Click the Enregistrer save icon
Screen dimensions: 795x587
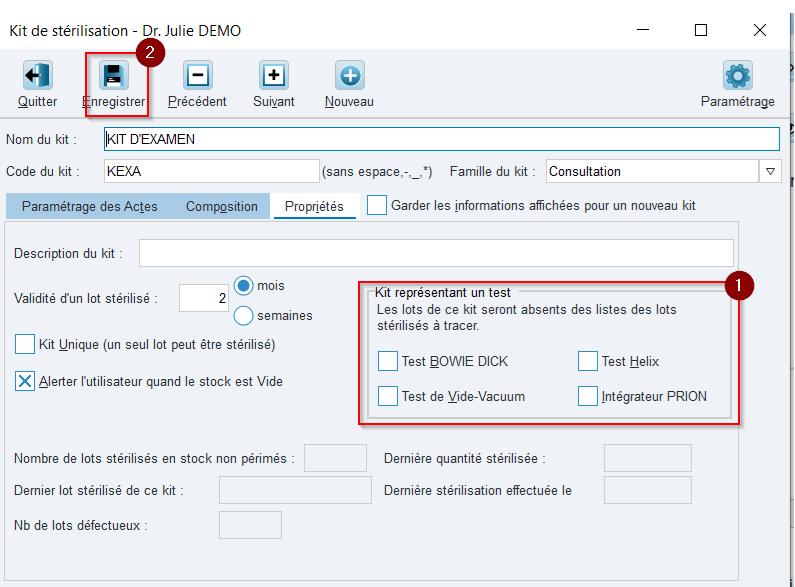[x=114, y=76]
